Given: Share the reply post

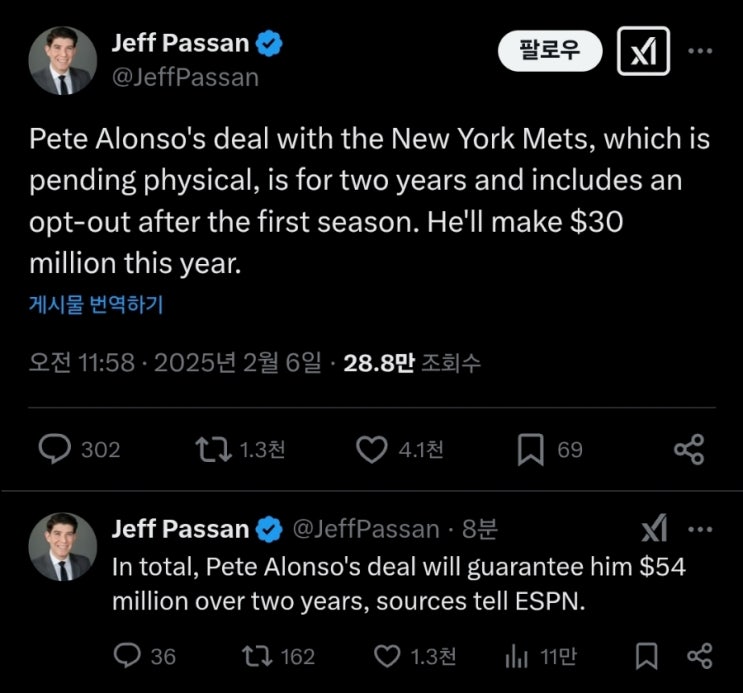Looking at the screenshot, I should tap(699, 656).
